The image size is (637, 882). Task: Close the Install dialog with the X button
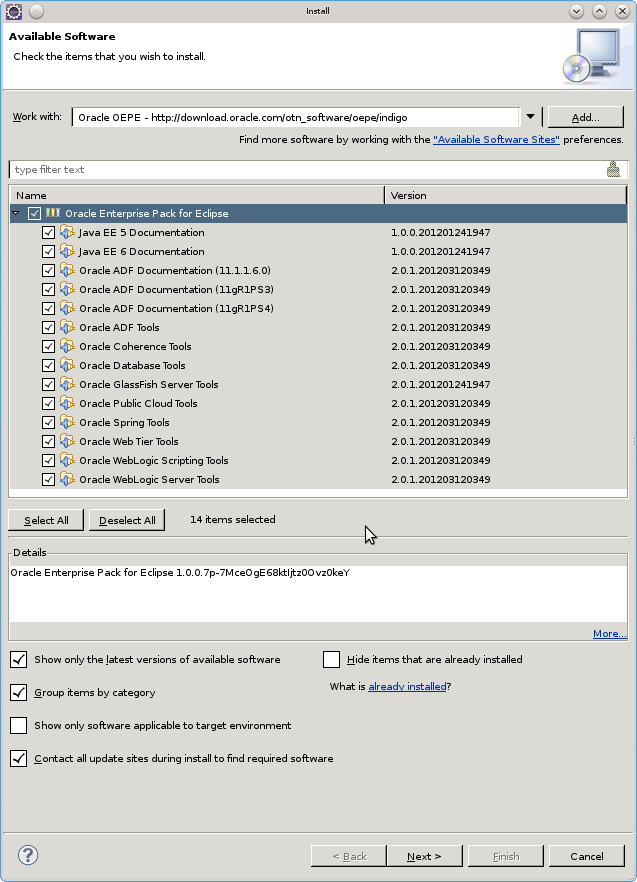[622, 11]
